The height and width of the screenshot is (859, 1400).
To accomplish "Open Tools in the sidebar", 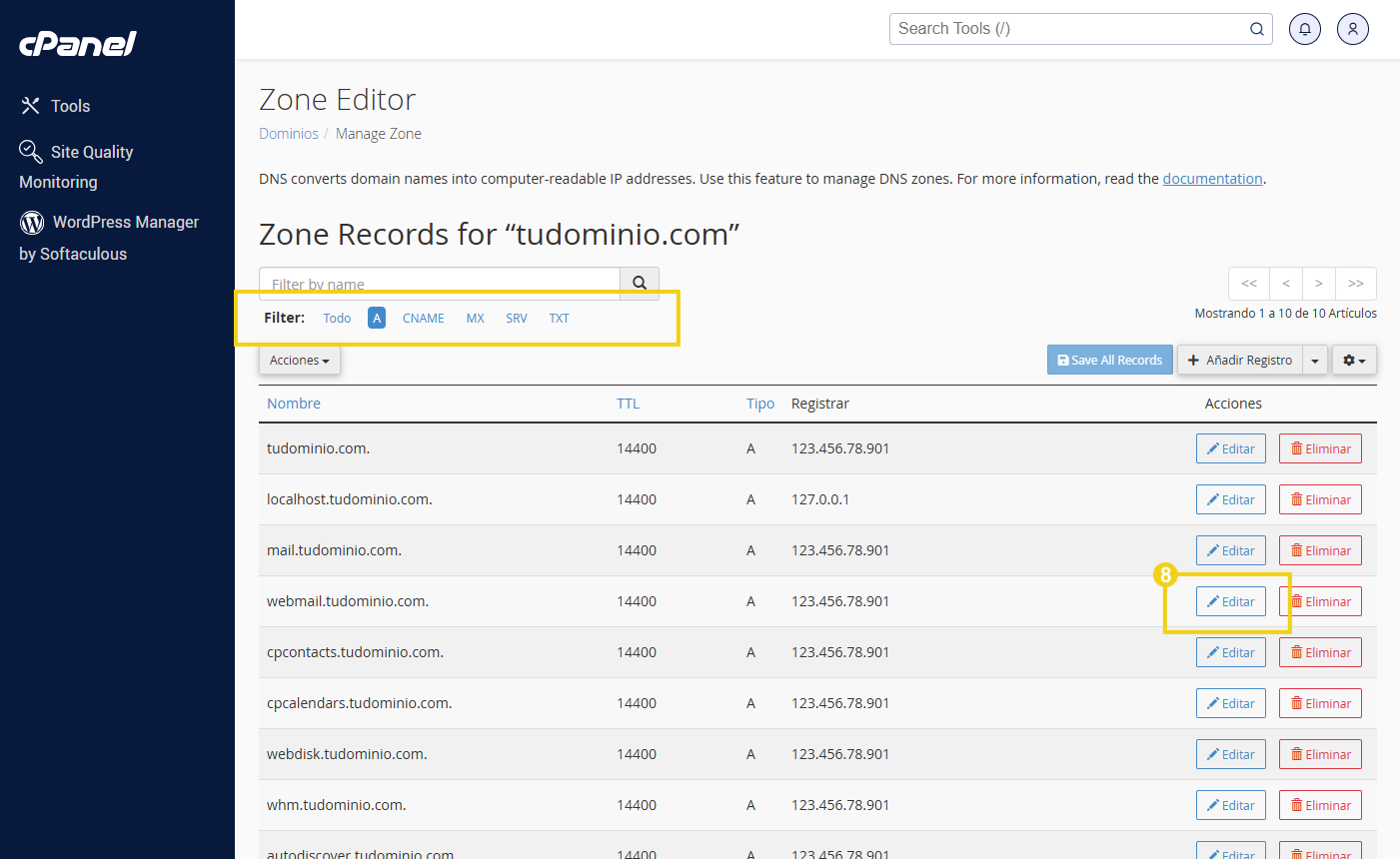I will pyautogui.click(x=70, y=106).
